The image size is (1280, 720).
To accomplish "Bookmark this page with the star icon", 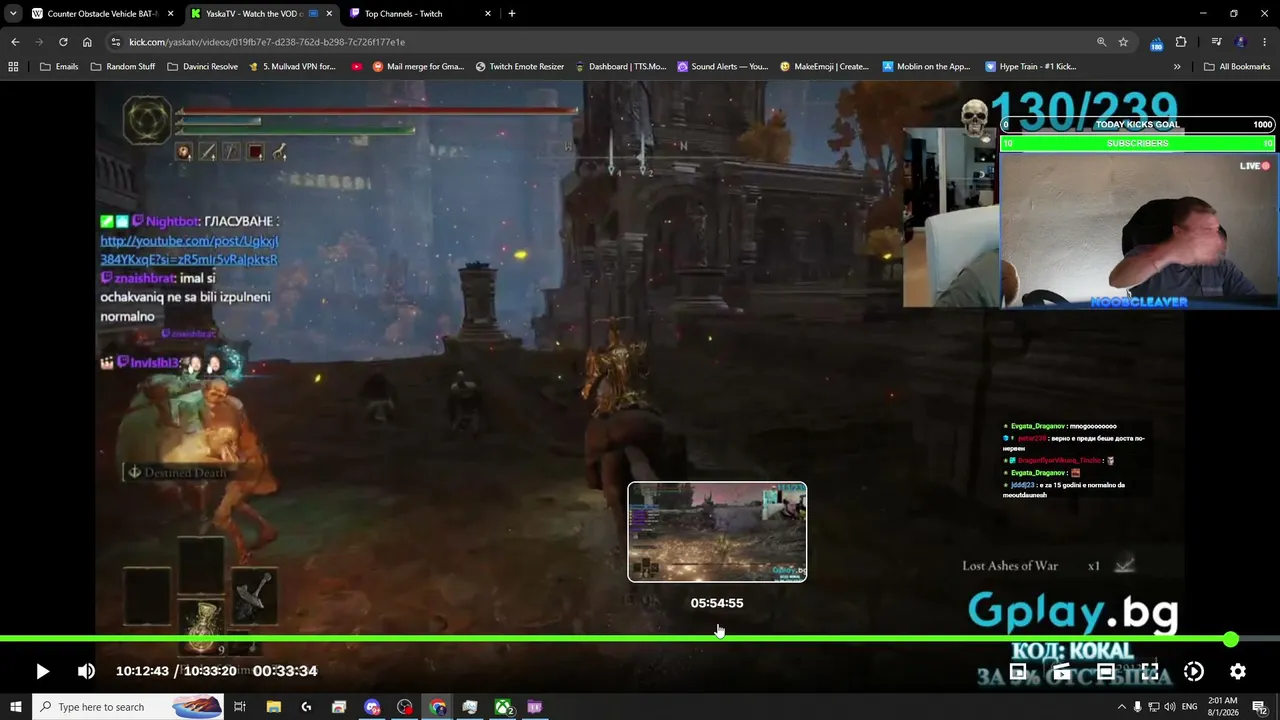I will pos(1123,42).
